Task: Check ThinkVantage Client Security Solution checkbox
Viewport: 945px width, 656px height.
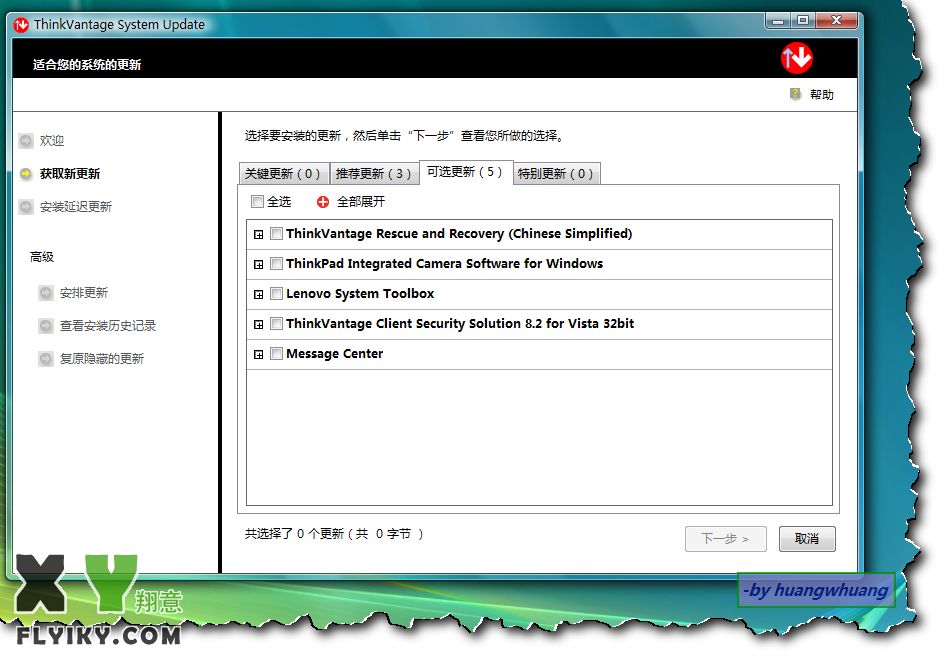Action: [x=276, y=324]
